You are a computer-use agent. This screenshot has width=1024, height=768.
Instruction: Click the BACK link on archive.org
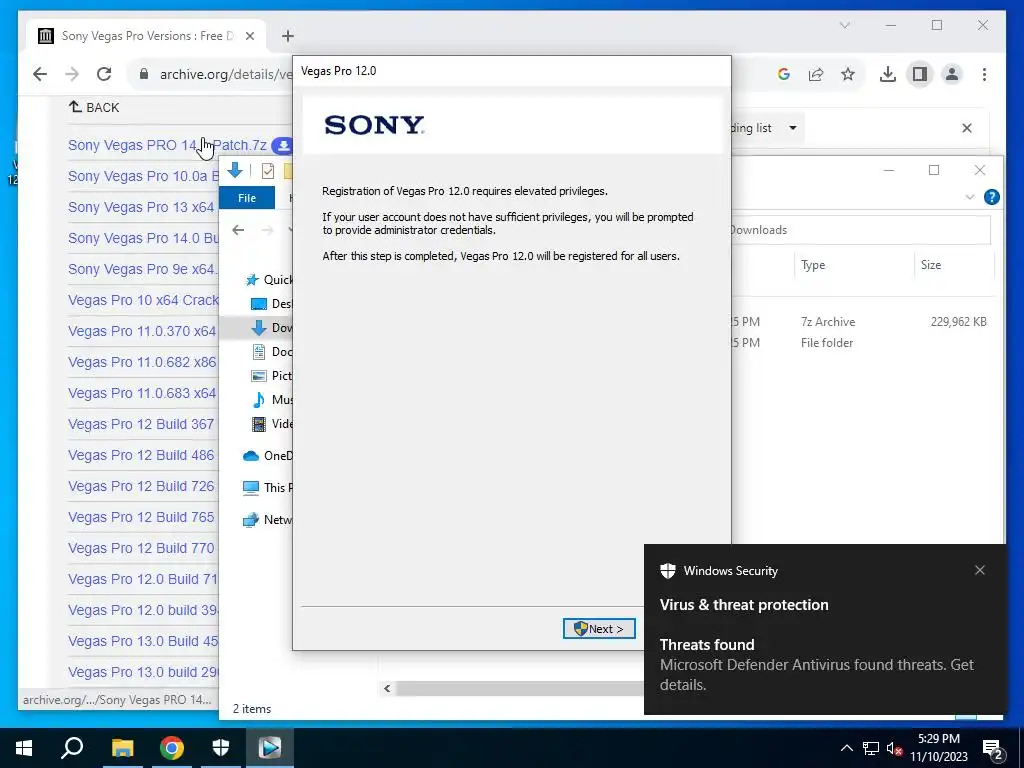[x=94, y=107]
